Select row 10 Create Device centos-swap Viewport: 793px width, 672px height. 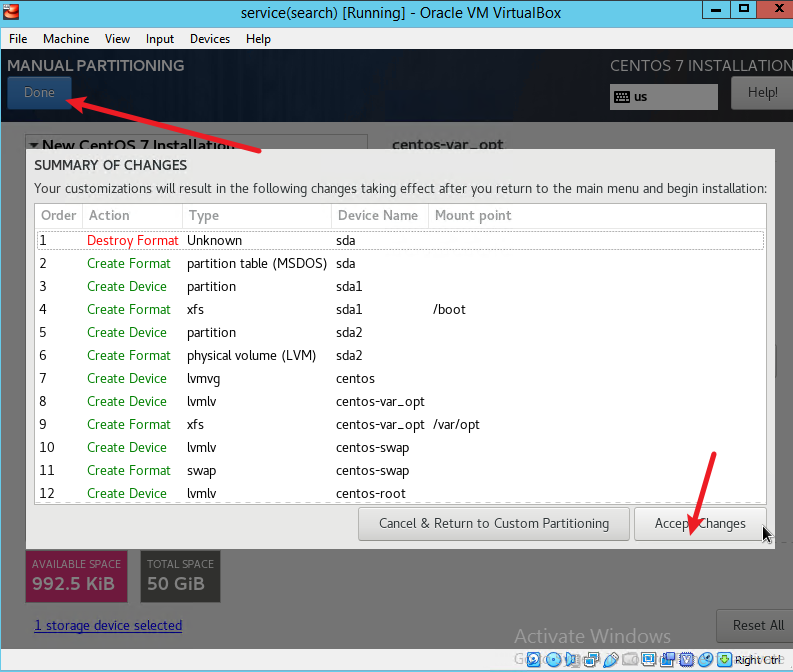[400, 447]
